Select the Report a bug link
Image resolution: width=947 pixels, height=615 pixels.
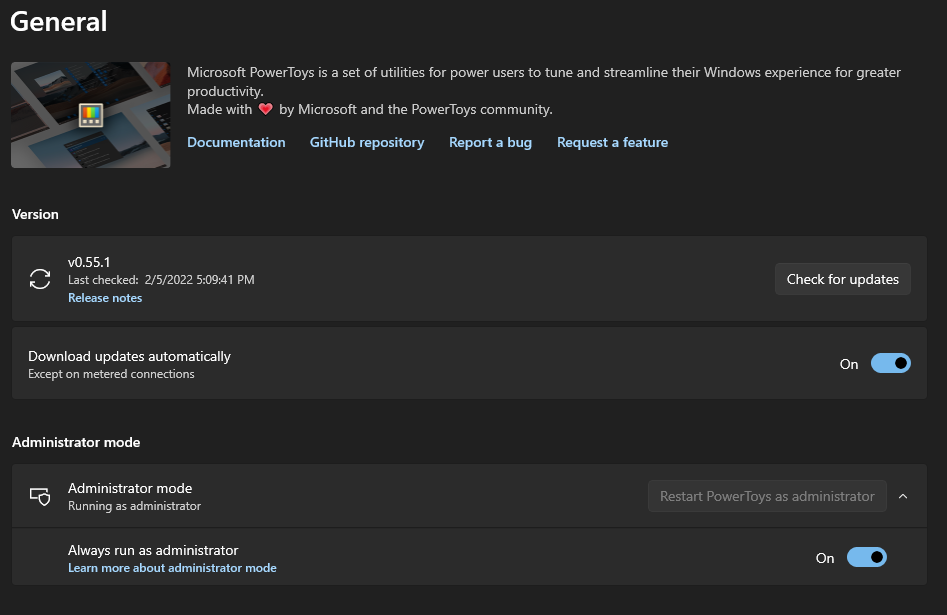click(x=490, y=143)
